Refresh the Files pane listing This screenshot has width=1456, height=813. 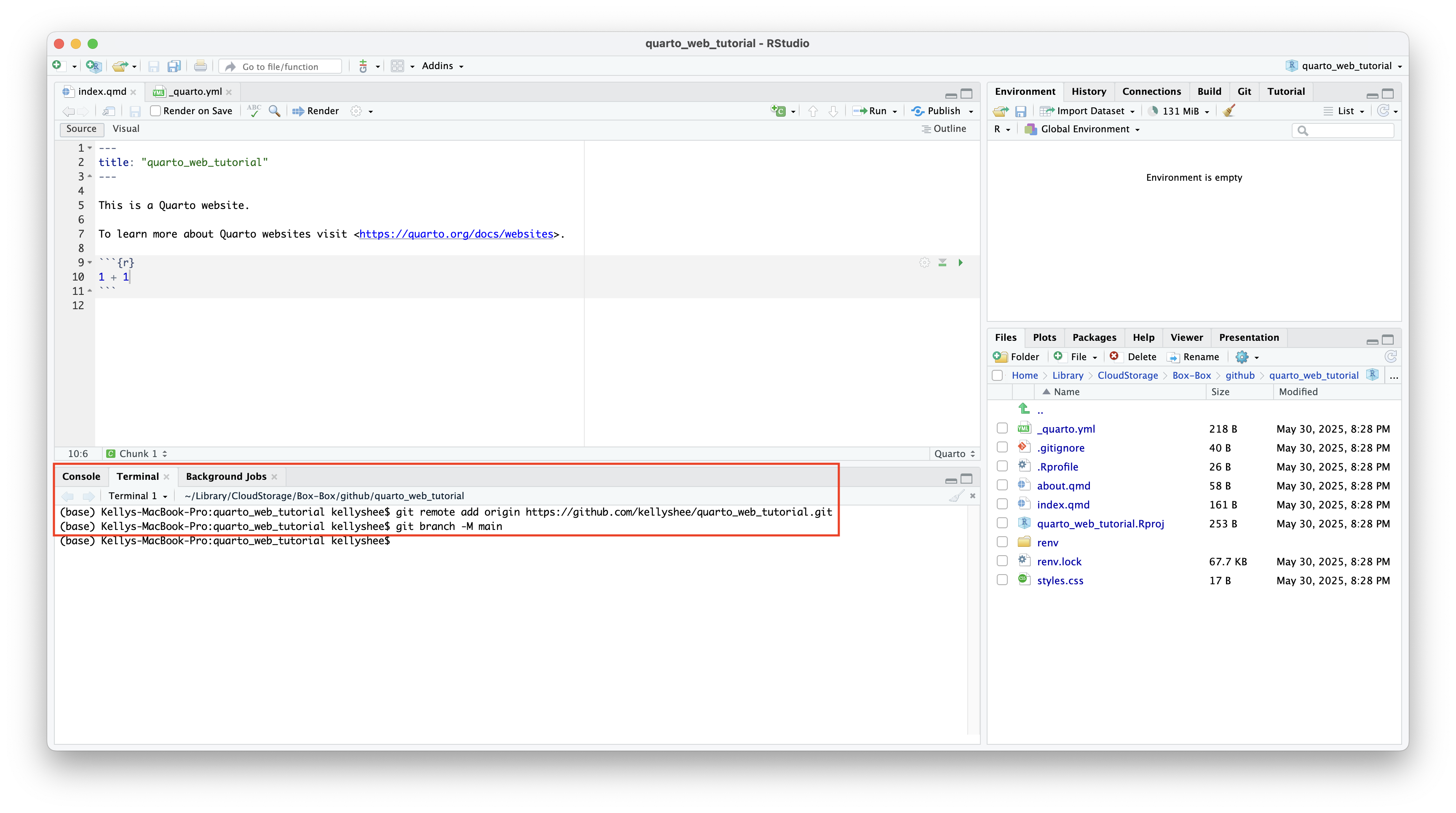1390,356
